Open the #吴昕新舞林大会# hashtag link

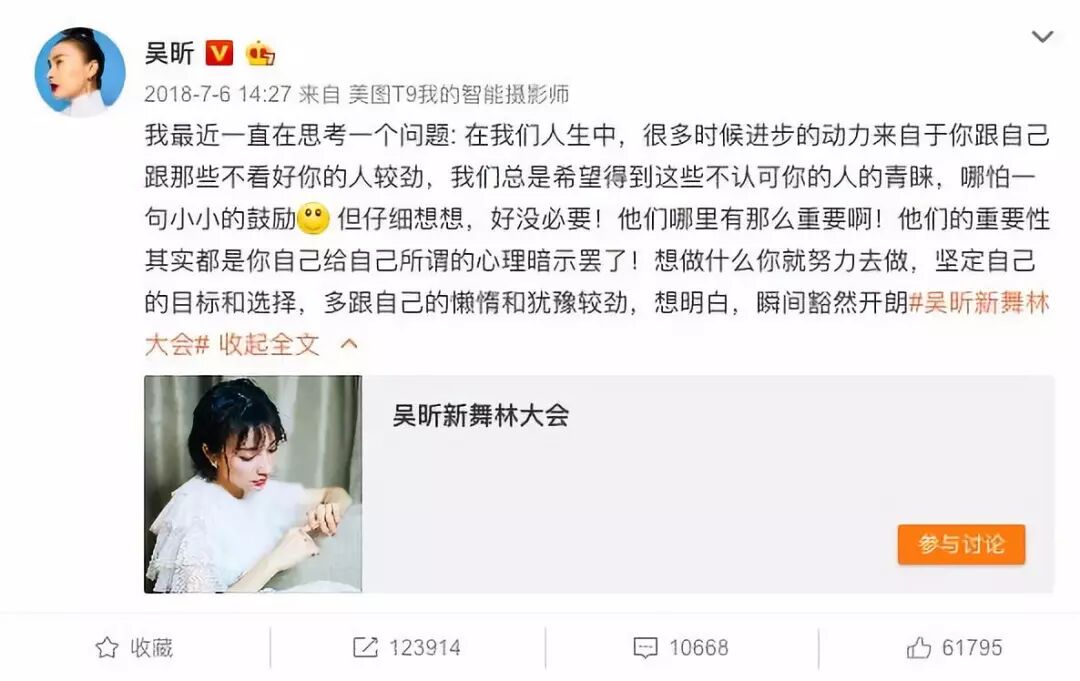[979, 303]
